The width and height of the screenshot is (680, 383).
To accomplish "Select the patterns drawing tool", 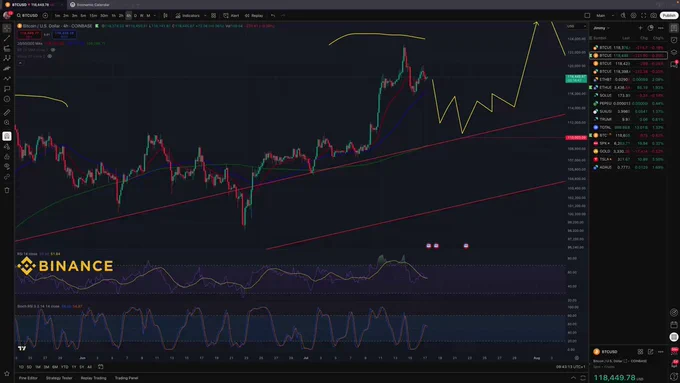I will (x=7, y=58).
